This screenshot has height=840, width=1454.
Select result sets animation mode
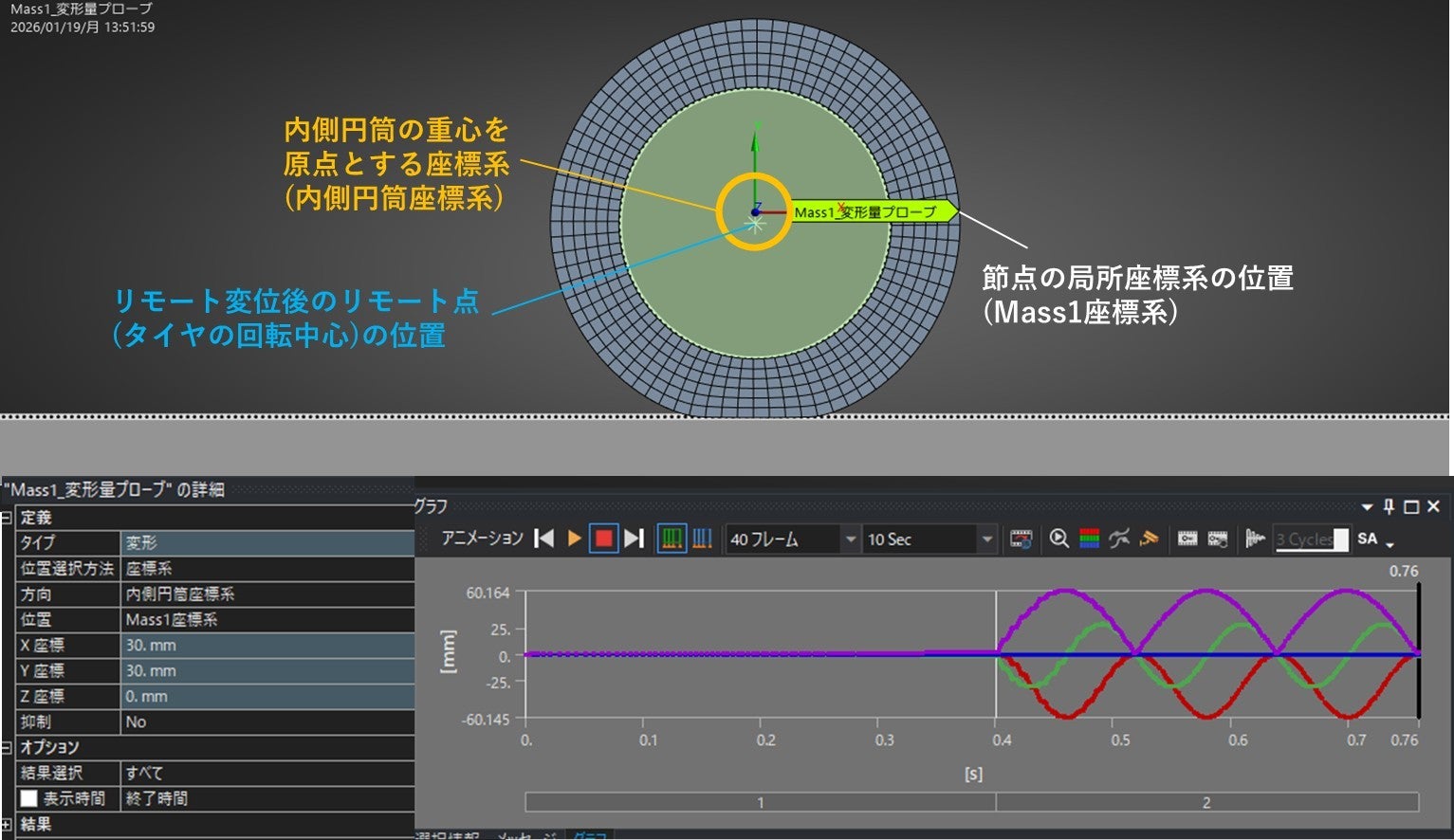[x=703, y=539]
